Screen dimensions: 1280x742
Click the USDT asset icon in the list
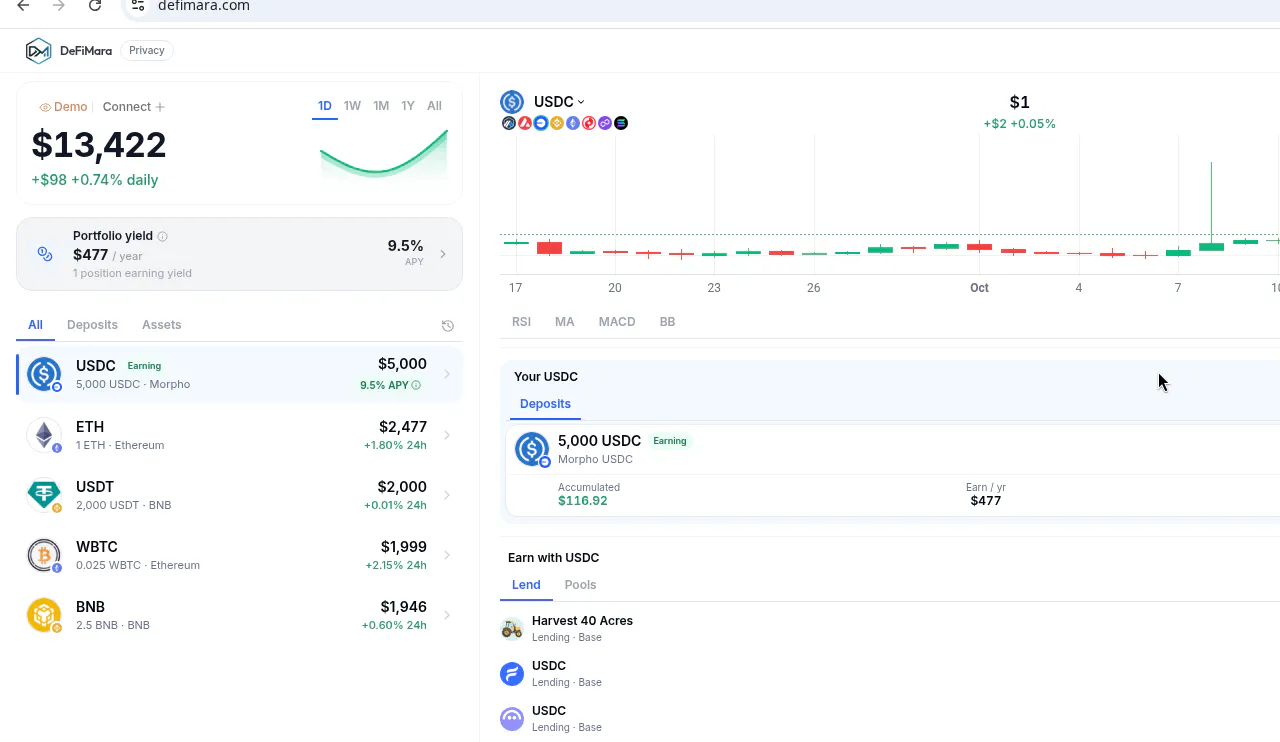44,495
